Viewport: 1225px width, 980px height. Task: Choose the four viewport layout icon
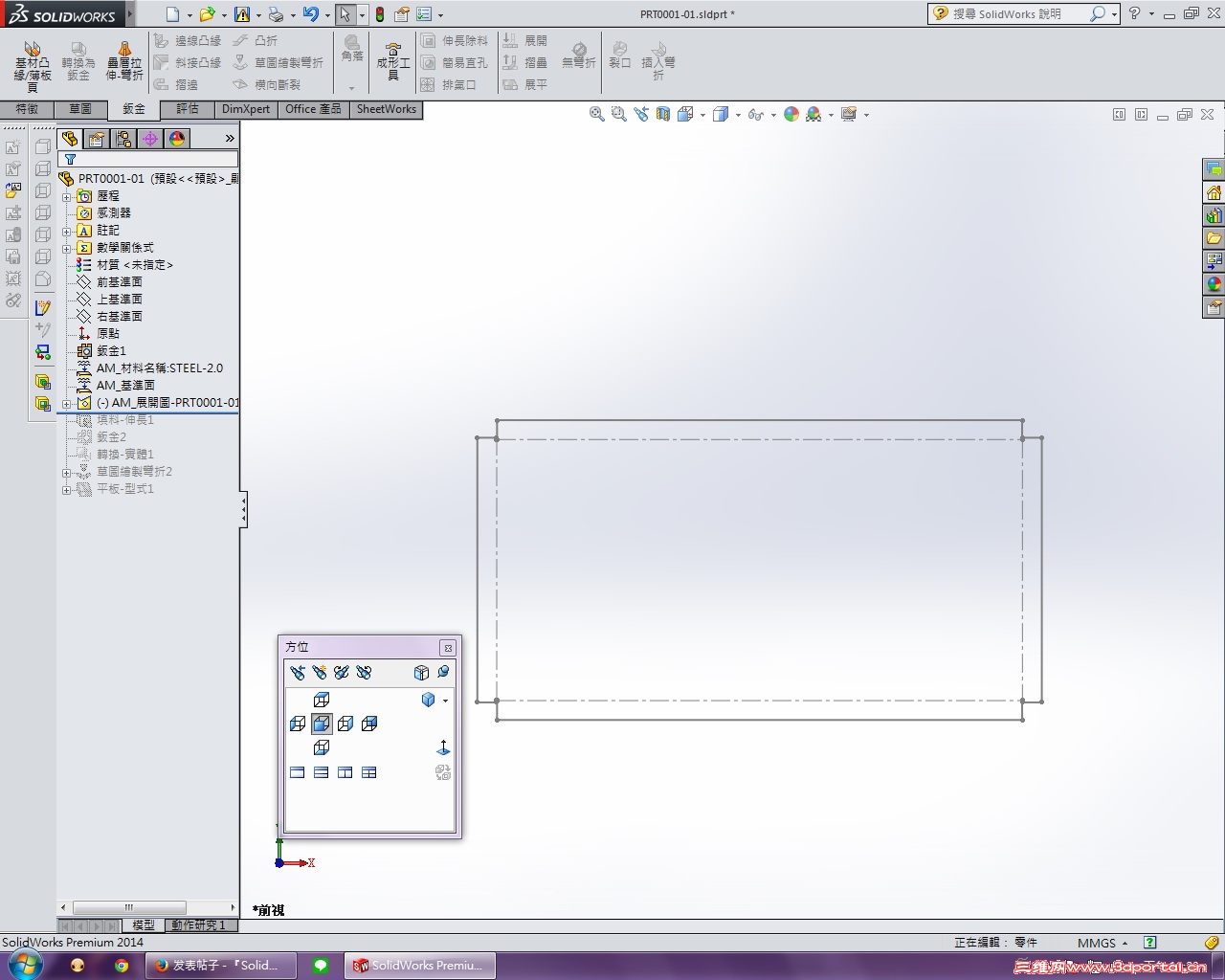point(369,772)
